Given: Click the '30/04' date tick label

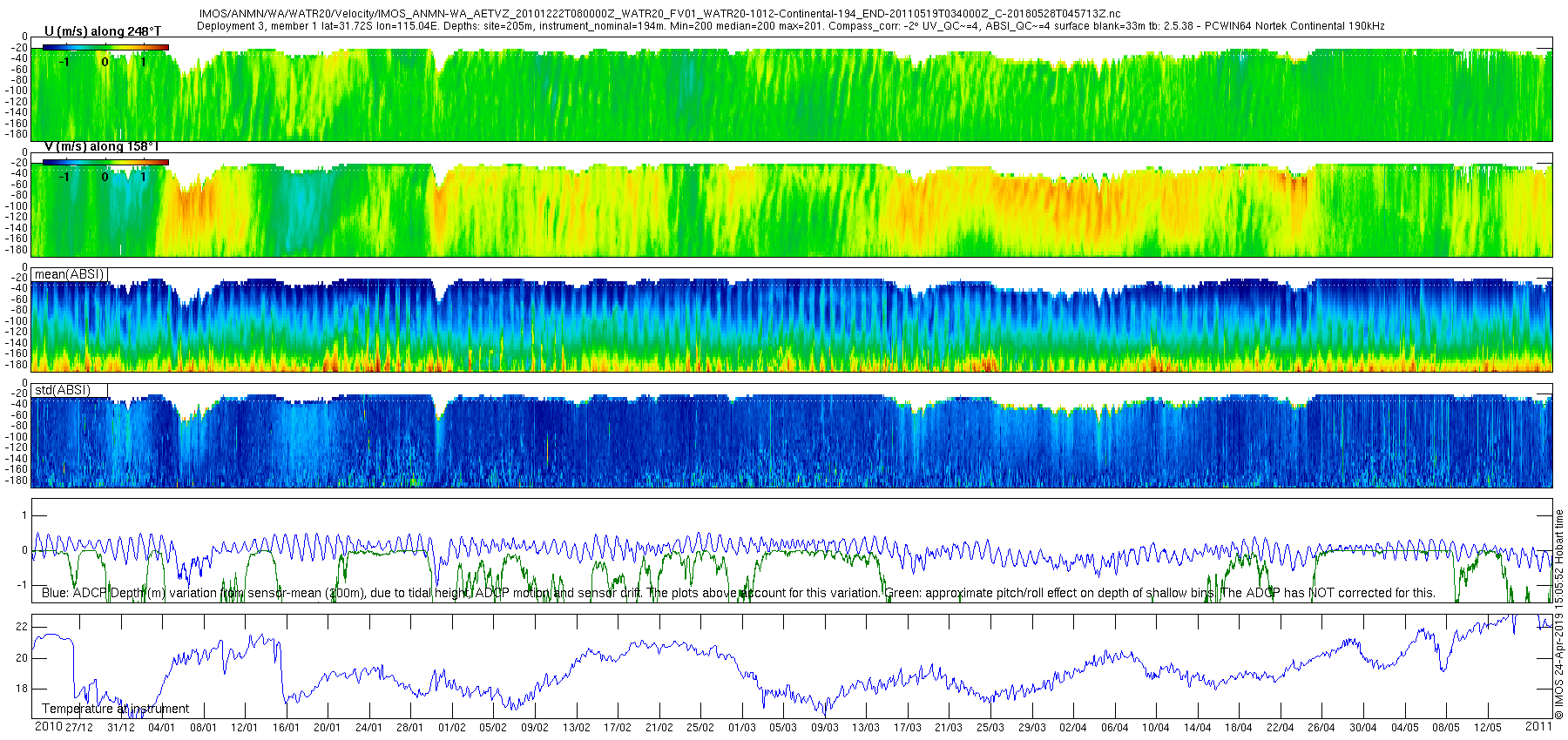Looking at the screenshot, I should [x=1363, y=728].
